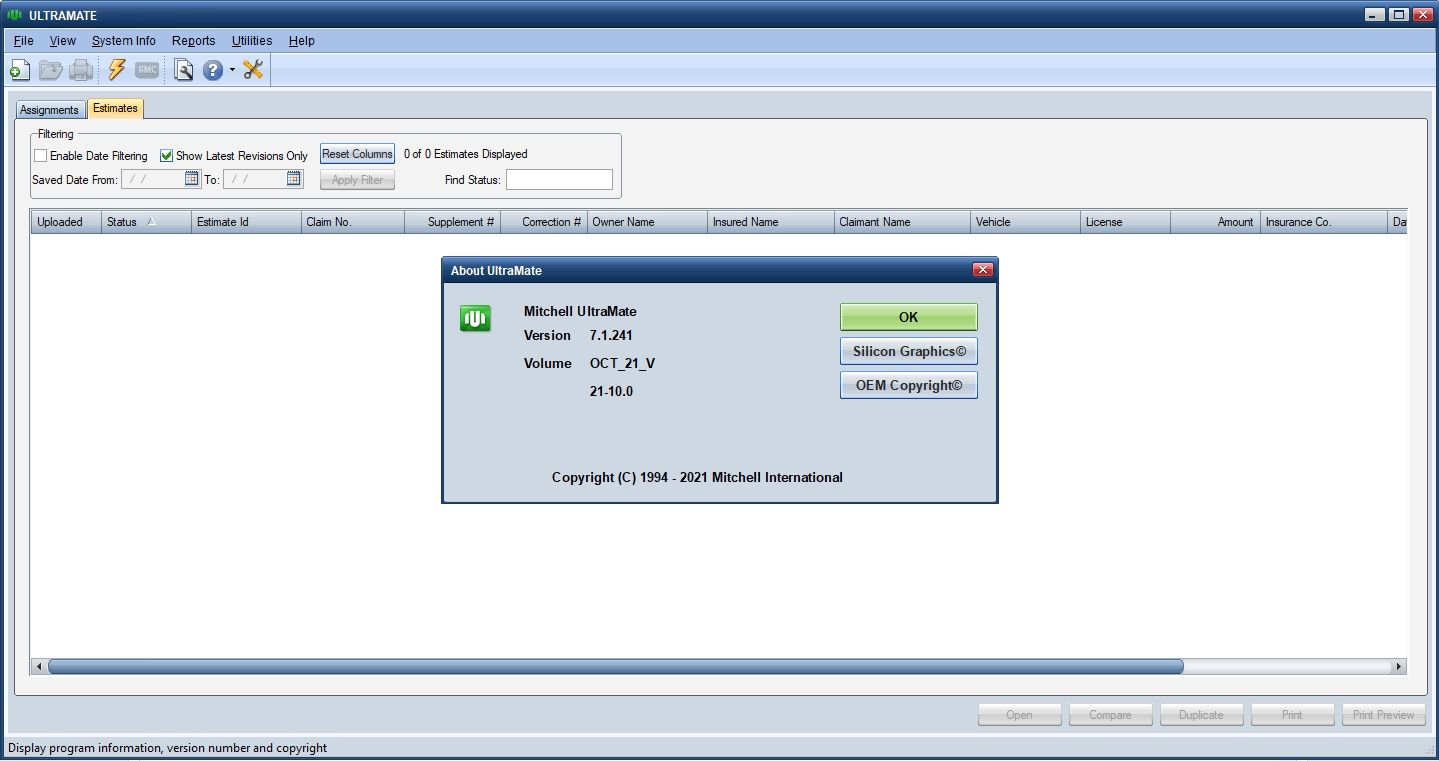Click the crossed wrench and ruler utilities icon
Viewport: 1439px width, 761px height.
pos(253,70)
